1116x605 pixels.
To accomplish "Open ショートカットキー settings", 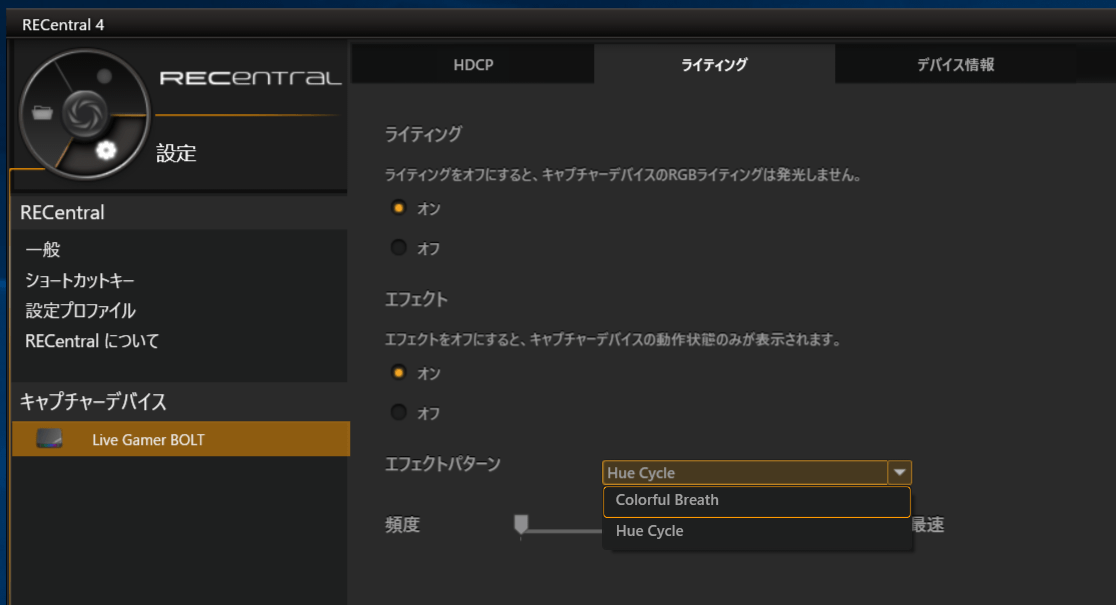I will pyautogui.click(x=80, y=280).
